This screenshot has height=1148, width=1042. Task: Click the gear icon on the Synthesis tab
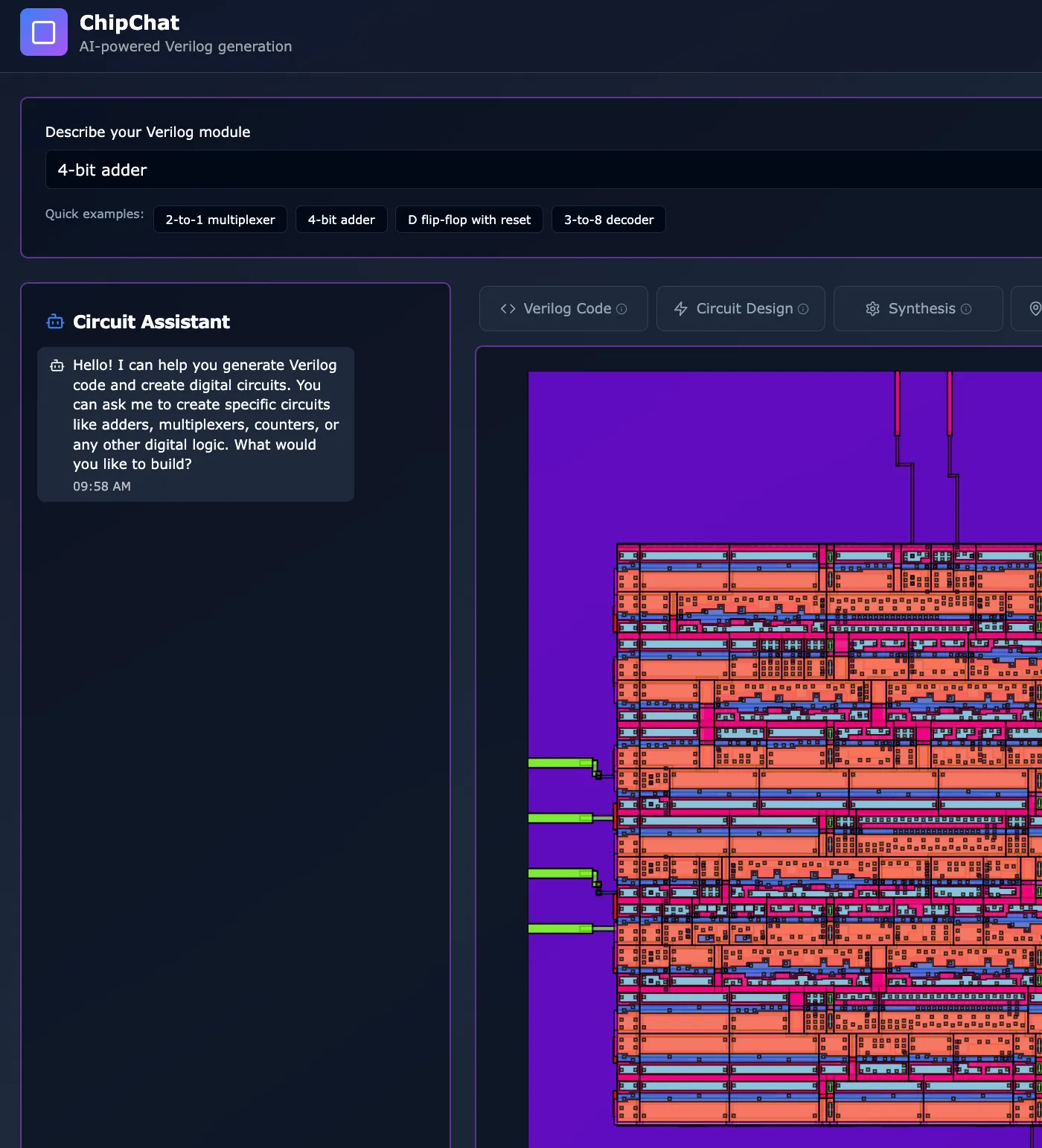[872, 308]
